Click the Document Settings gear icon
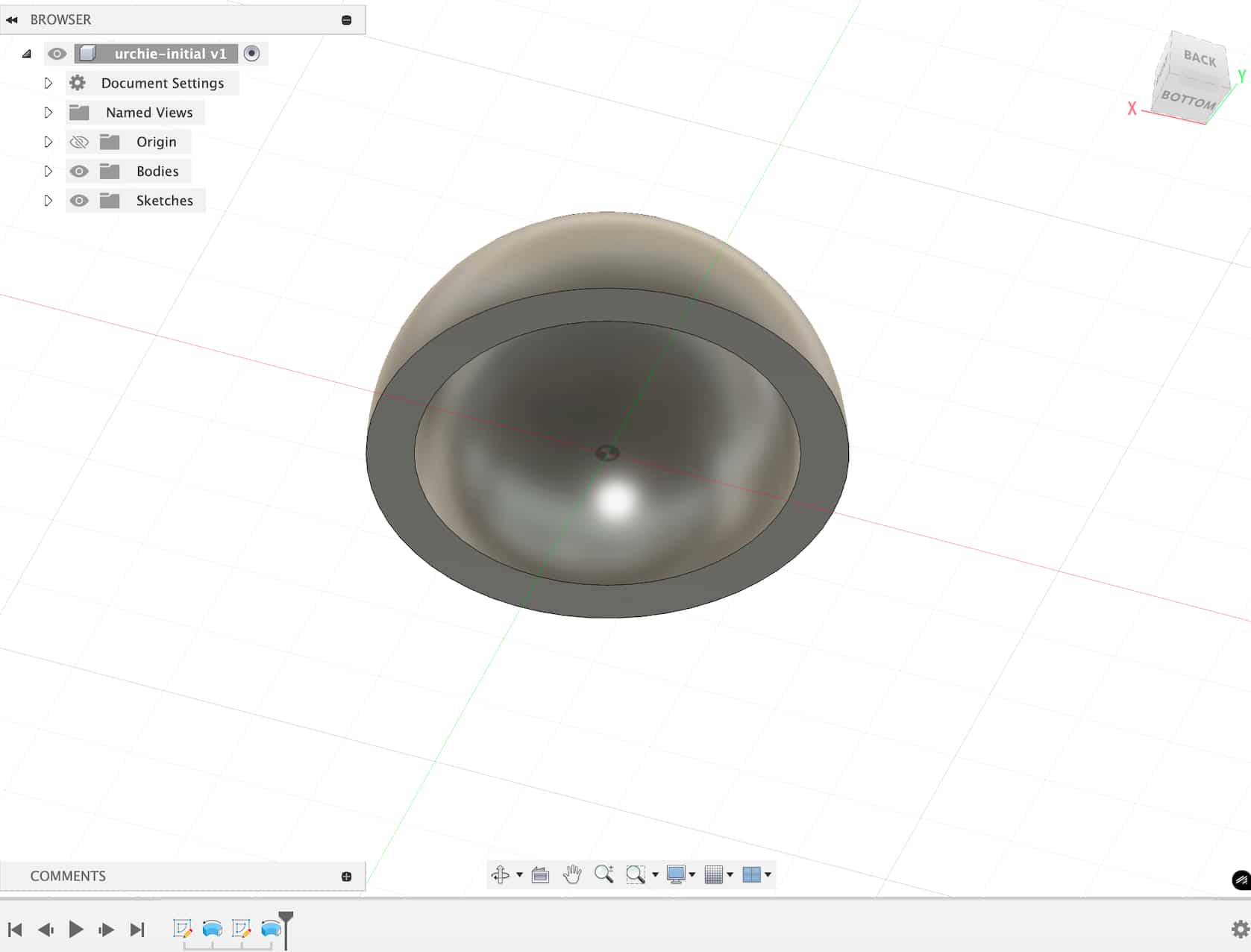 [x=78, y=83]
